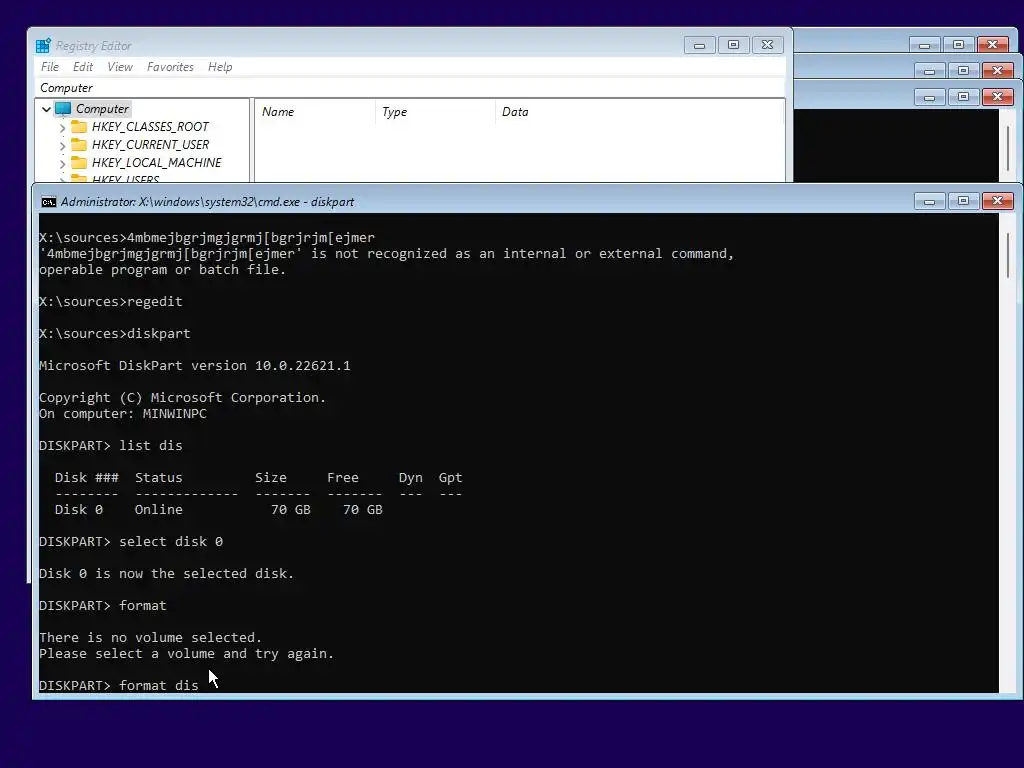Maximize the Registry Editor window
This screenshot has width=1024, height=768.
(733, 45)
